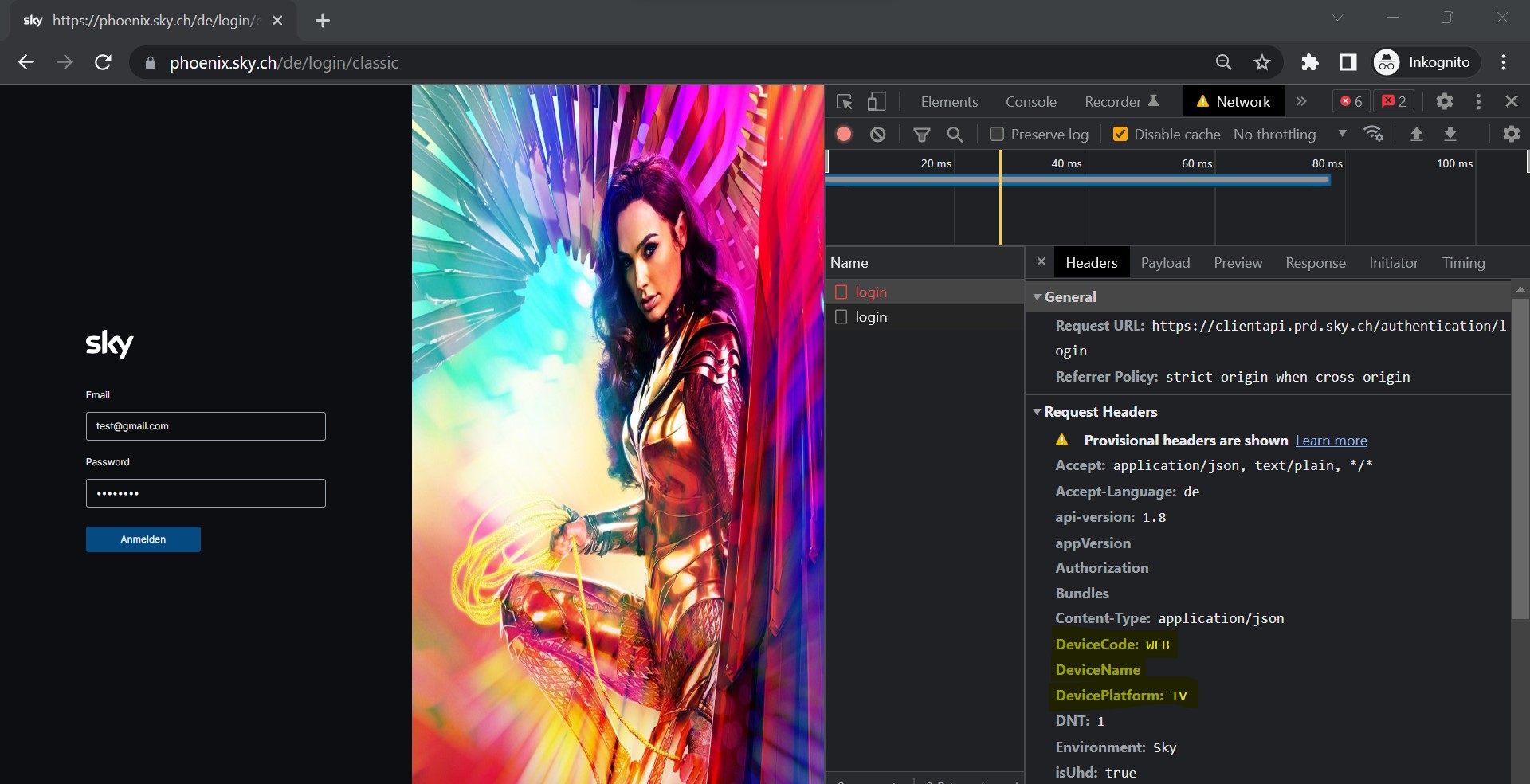Select the Headers tab
Screen dimensions: 1530x784
click(x=1091, y=262)
